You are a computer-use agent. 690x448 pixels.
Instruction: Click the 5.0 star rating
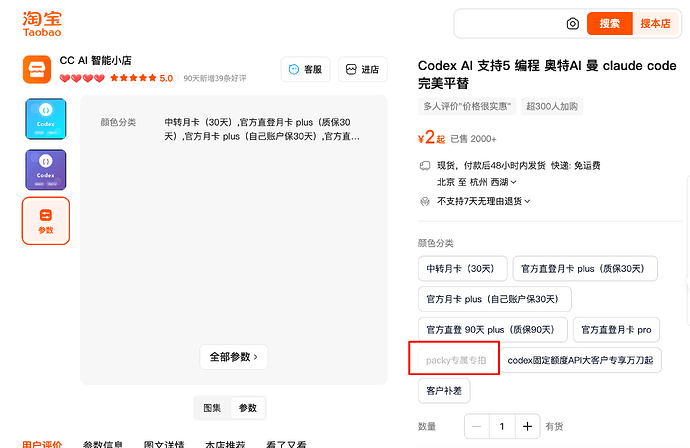pos(141,78)
